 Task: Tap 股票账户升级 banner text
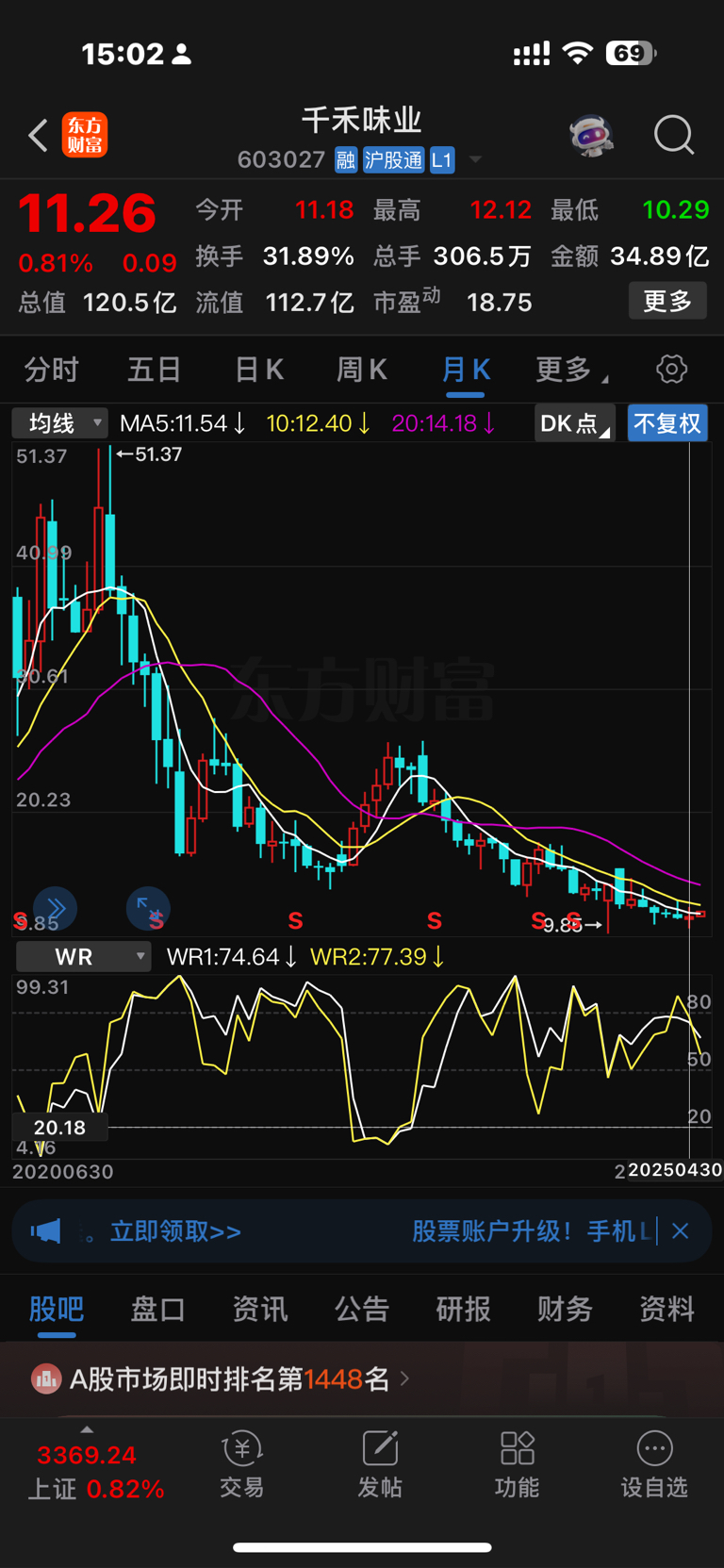(x=533, y=1231)
